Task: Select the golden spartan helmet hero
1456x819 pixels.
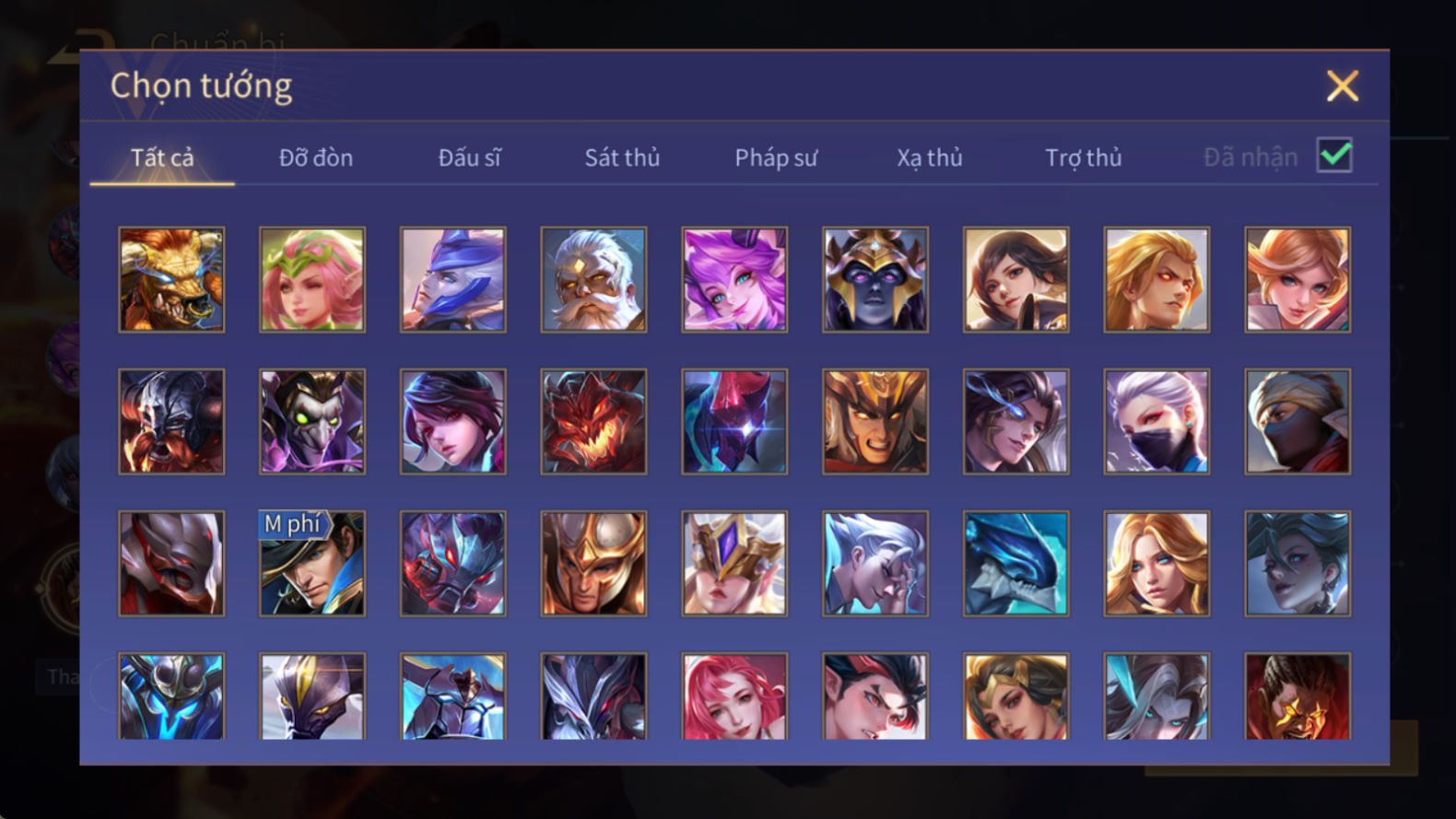Action: coord(593,564)
